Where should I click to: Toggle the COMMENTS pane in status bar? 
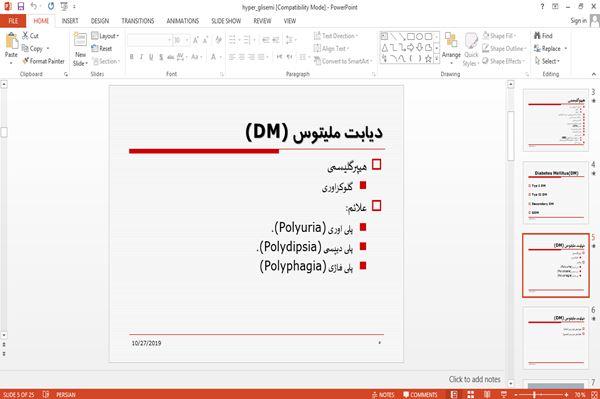tap(420, 394)
